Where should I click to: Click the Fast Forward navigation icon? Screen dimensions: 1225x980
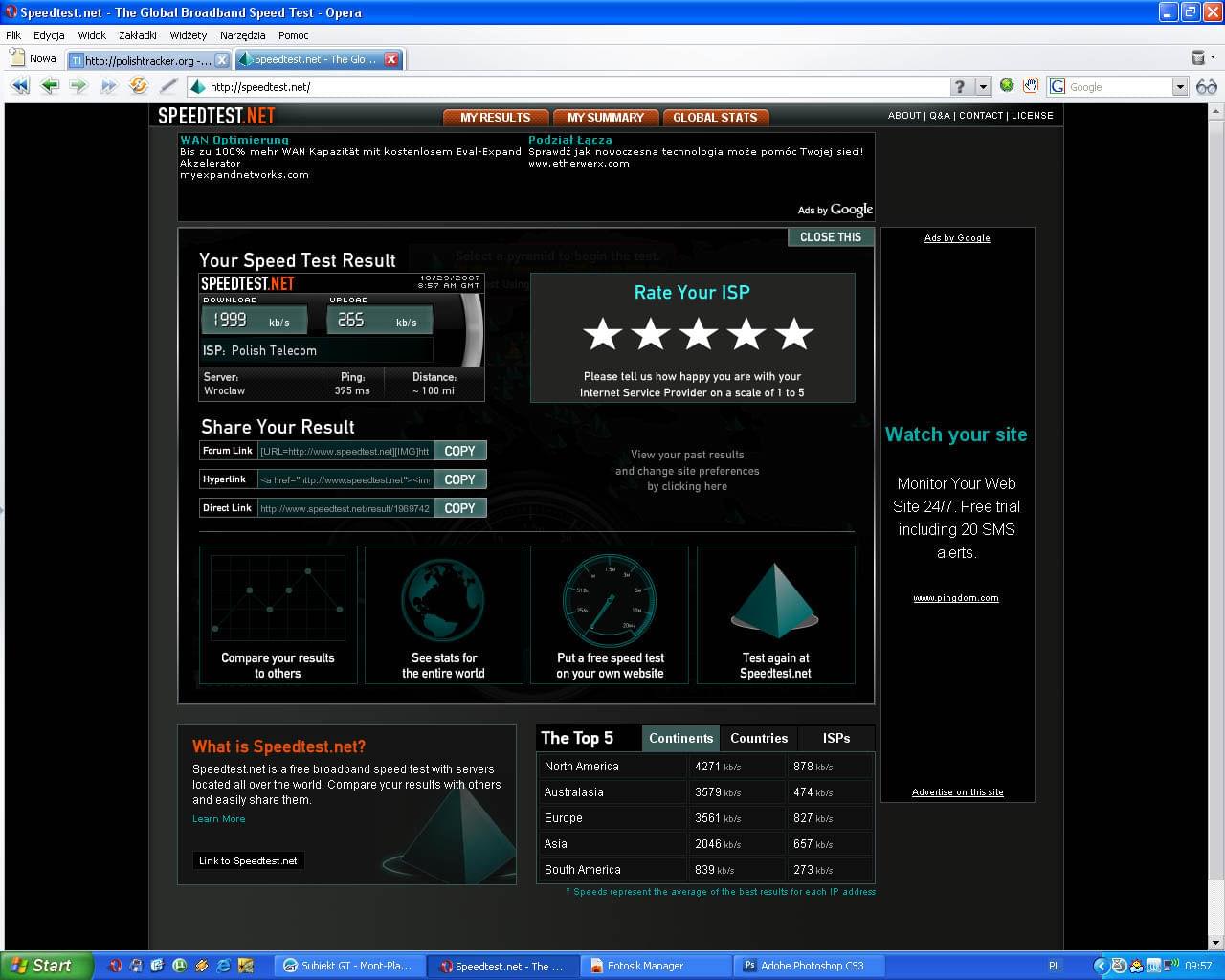(108, 86)
